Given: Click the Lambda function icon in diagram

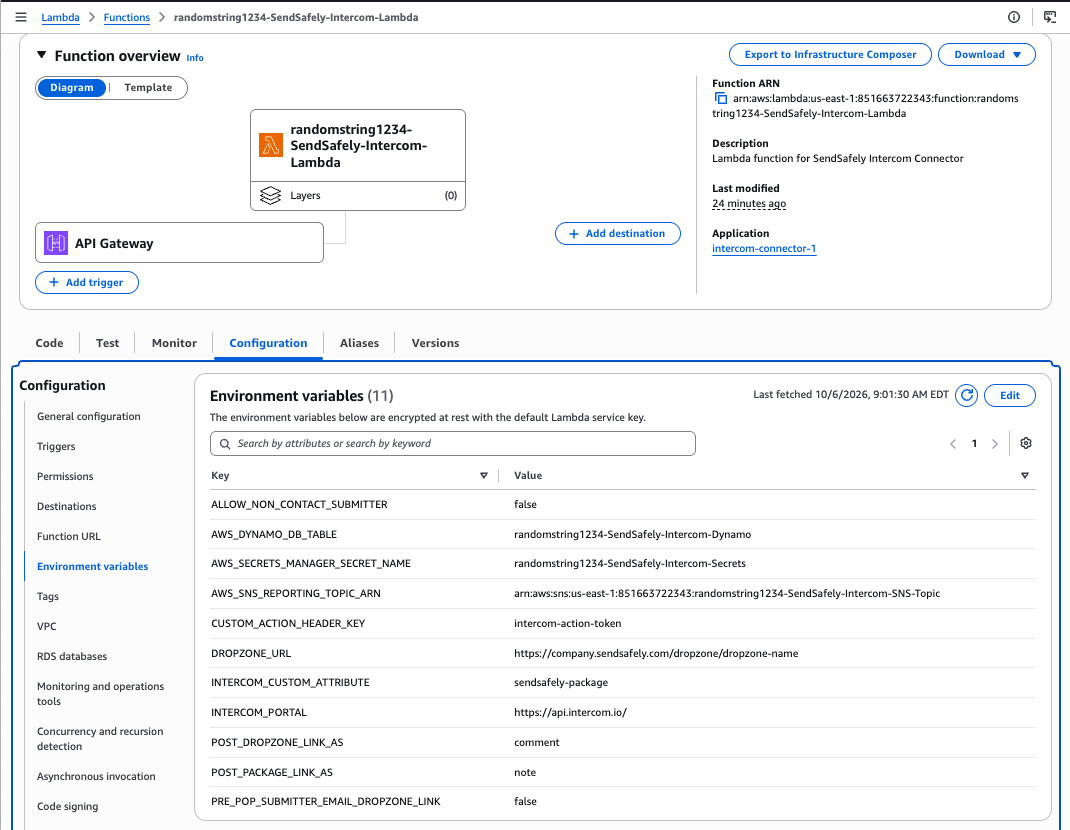Looking at the screenshot, I should coord(271,145).
